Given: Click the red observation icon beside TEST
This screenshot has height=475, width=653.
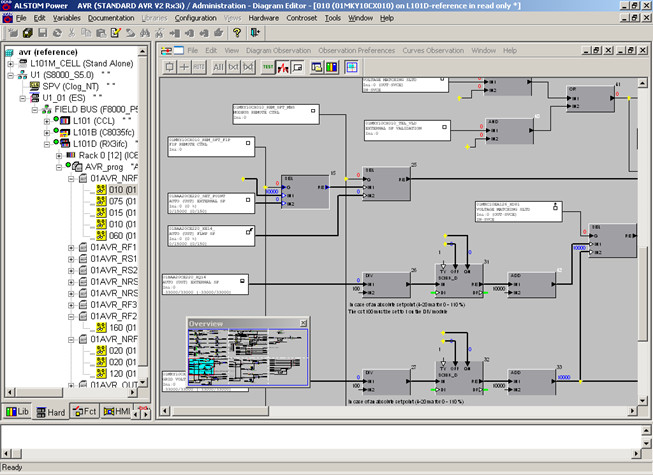Looking at the screenshot, I should pyautogui.click(x=284, y=67).
